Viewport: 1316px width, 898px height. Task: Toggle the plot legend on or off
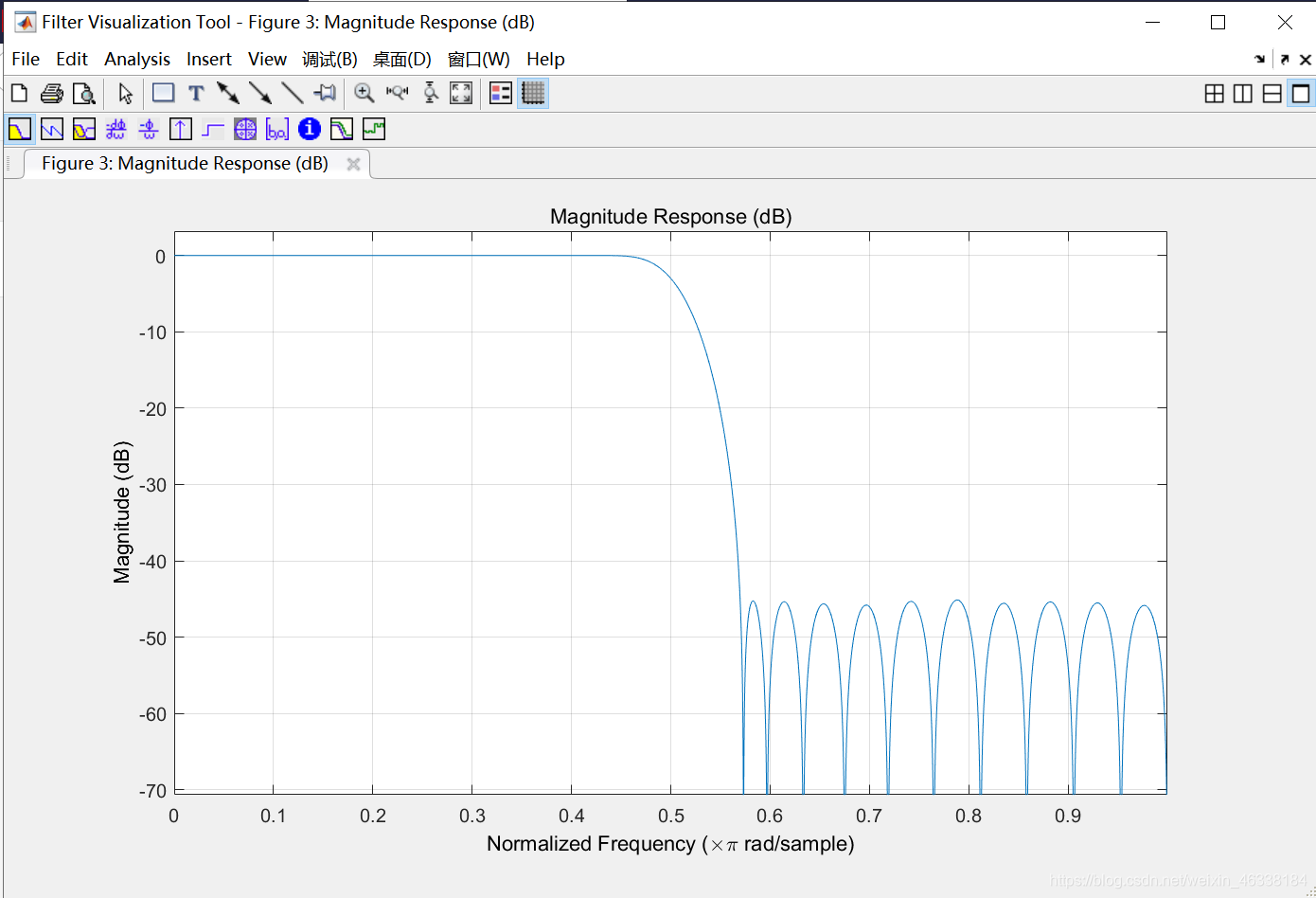(501, 93)
